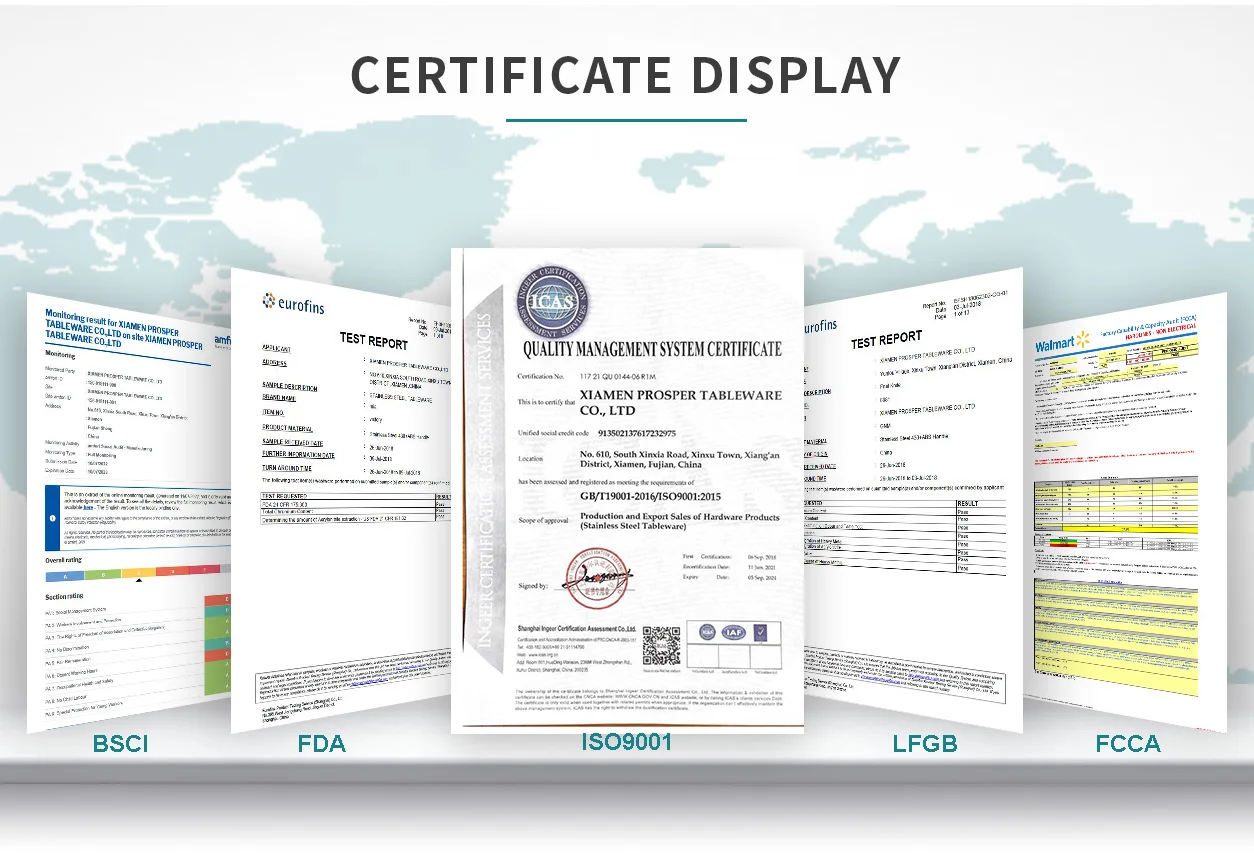Image resolution: width=1254 pixels, height=861 pixels.
Task: Open the BSCI monitoring result document
Action: pos(128,512)
